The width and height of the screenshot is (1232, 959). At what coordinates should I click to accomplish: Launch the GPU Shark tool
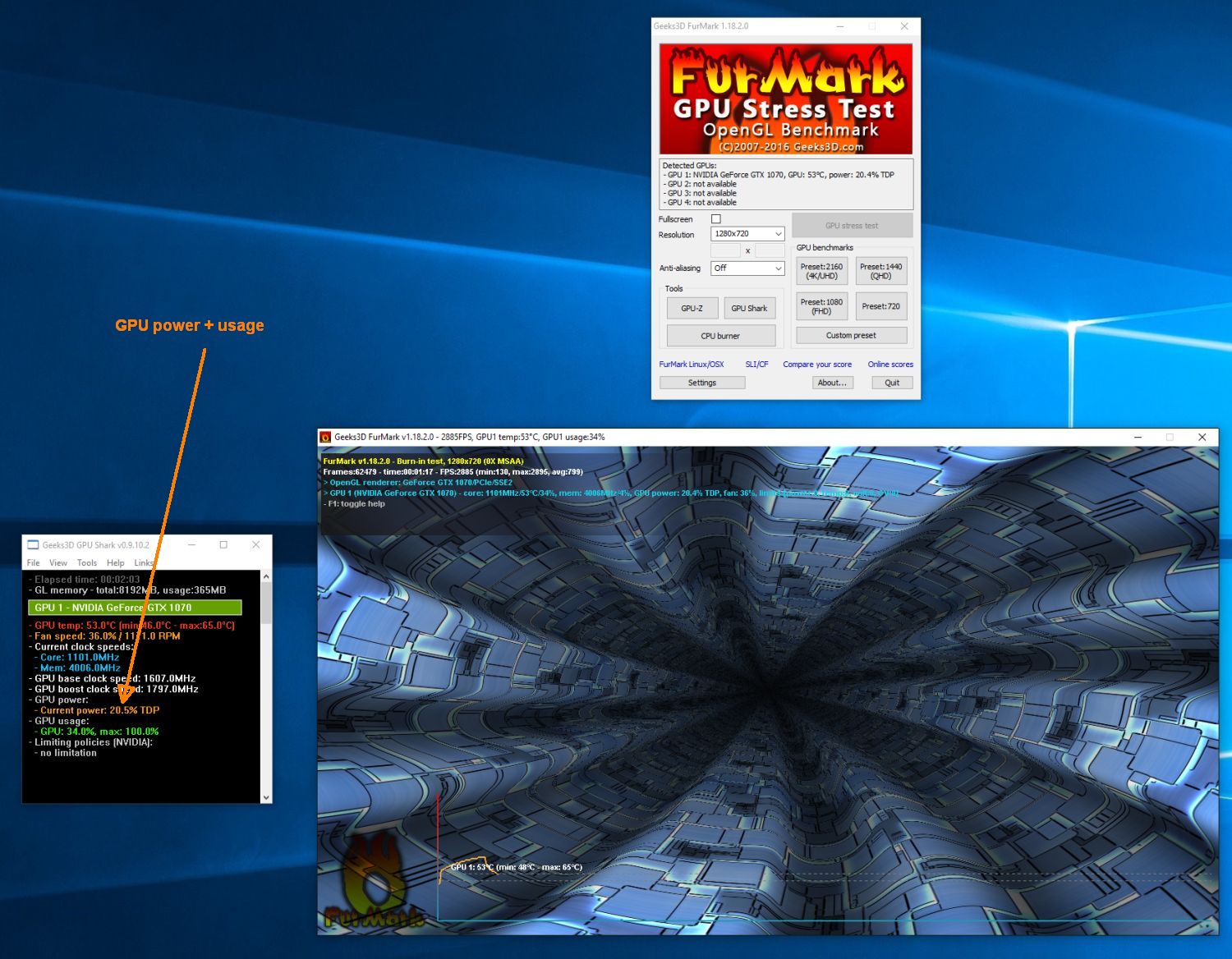[749, 309]
